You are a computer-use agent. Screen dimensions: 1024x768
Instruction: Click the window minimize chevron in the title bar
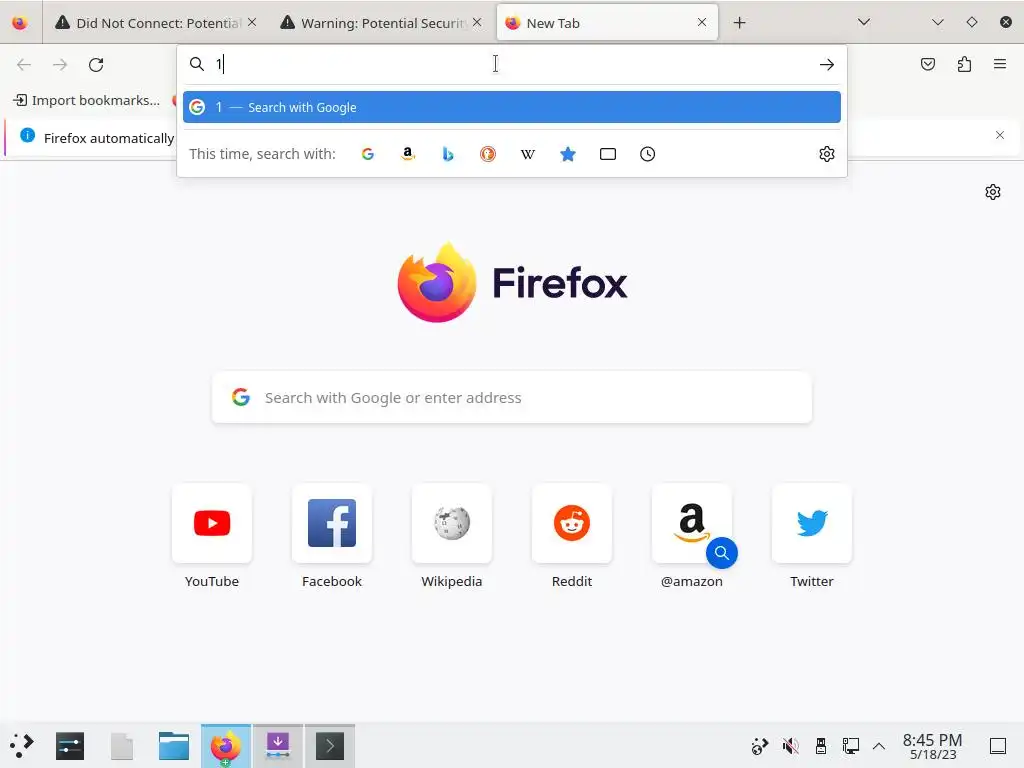938,22
